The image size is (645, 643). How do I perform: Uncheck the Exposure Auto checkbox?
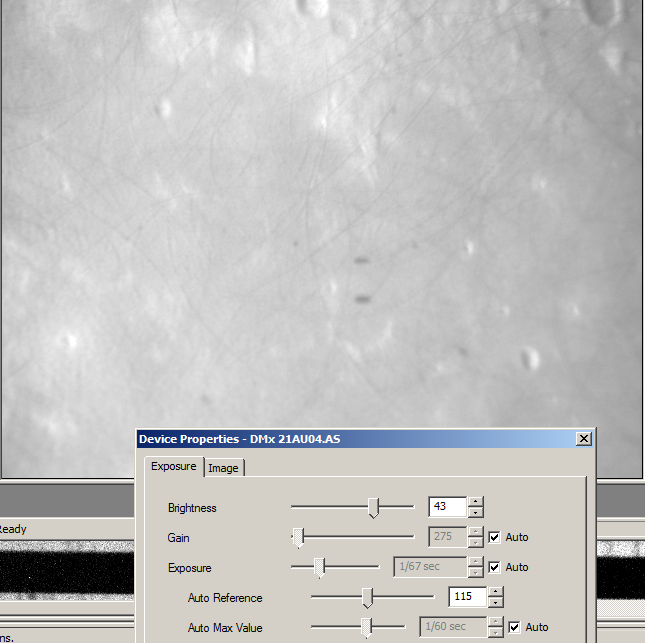[494, 568]
